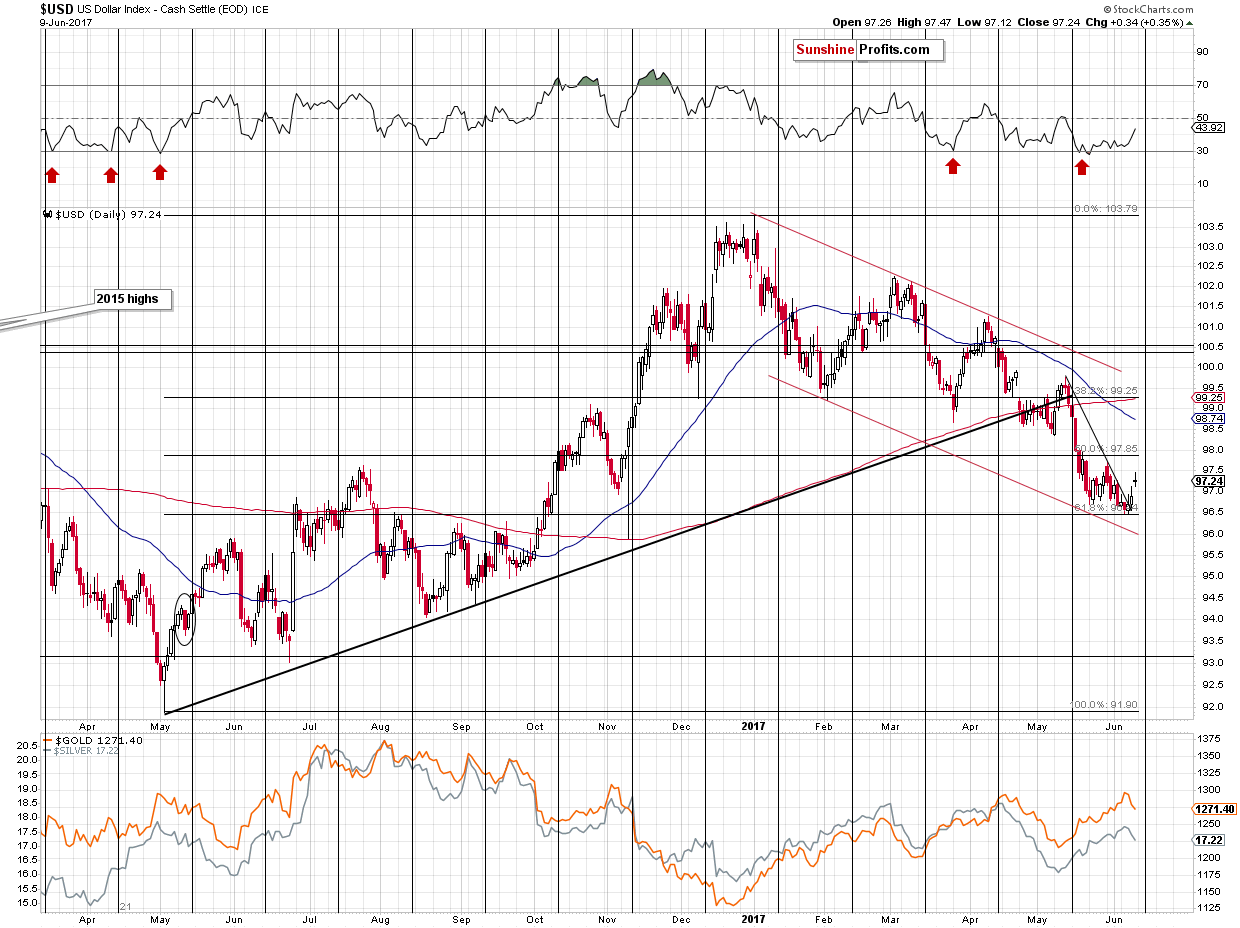Click the "38.2%: 99.25" Fibonacci retracement label
Screen dimensions: 1240x928
pyautogui.click(x=1106, y=390)
